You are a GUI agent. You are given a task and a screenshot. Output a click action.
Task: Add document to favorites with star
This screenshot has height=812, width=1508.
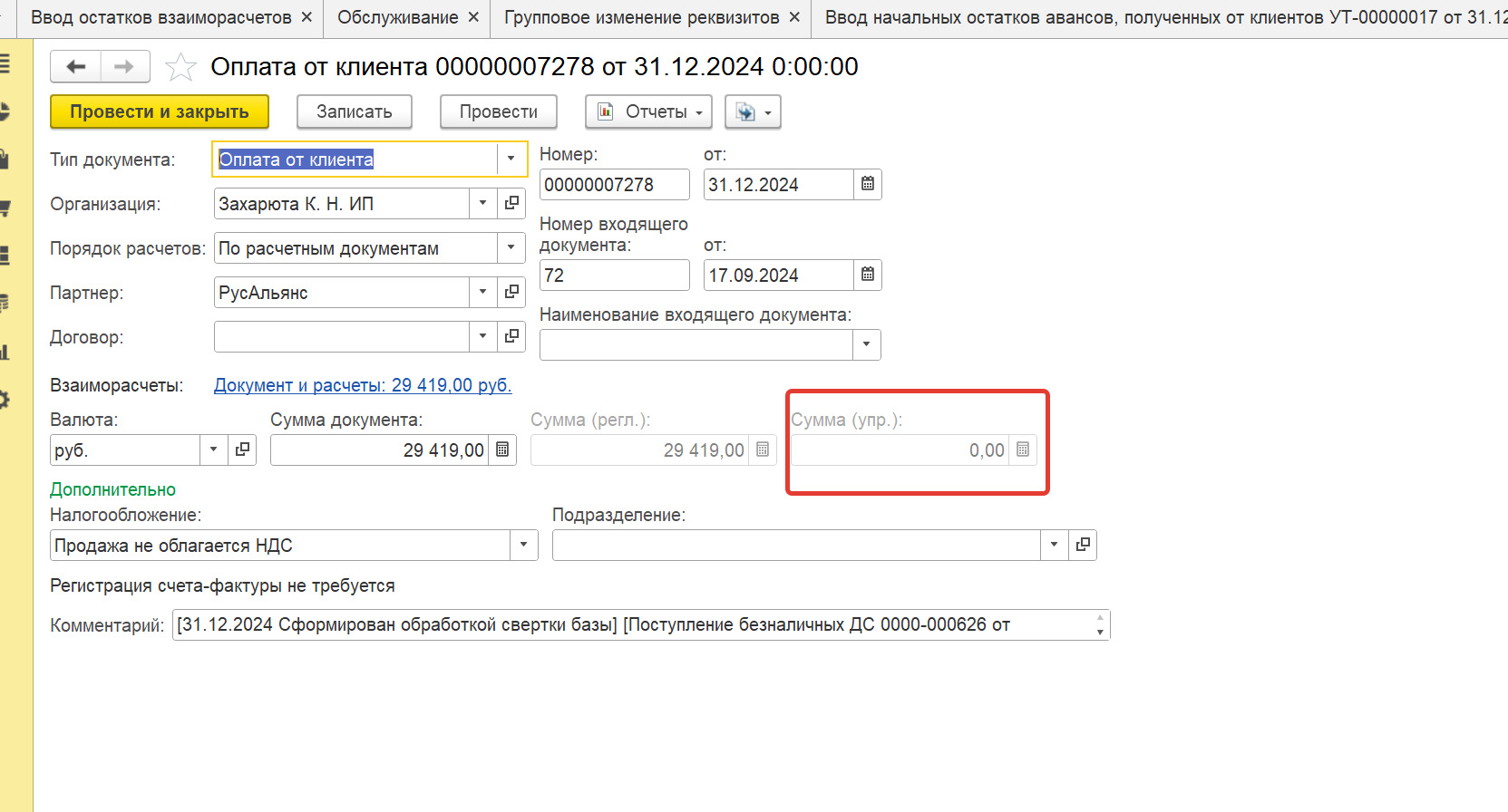pos(180,67)
